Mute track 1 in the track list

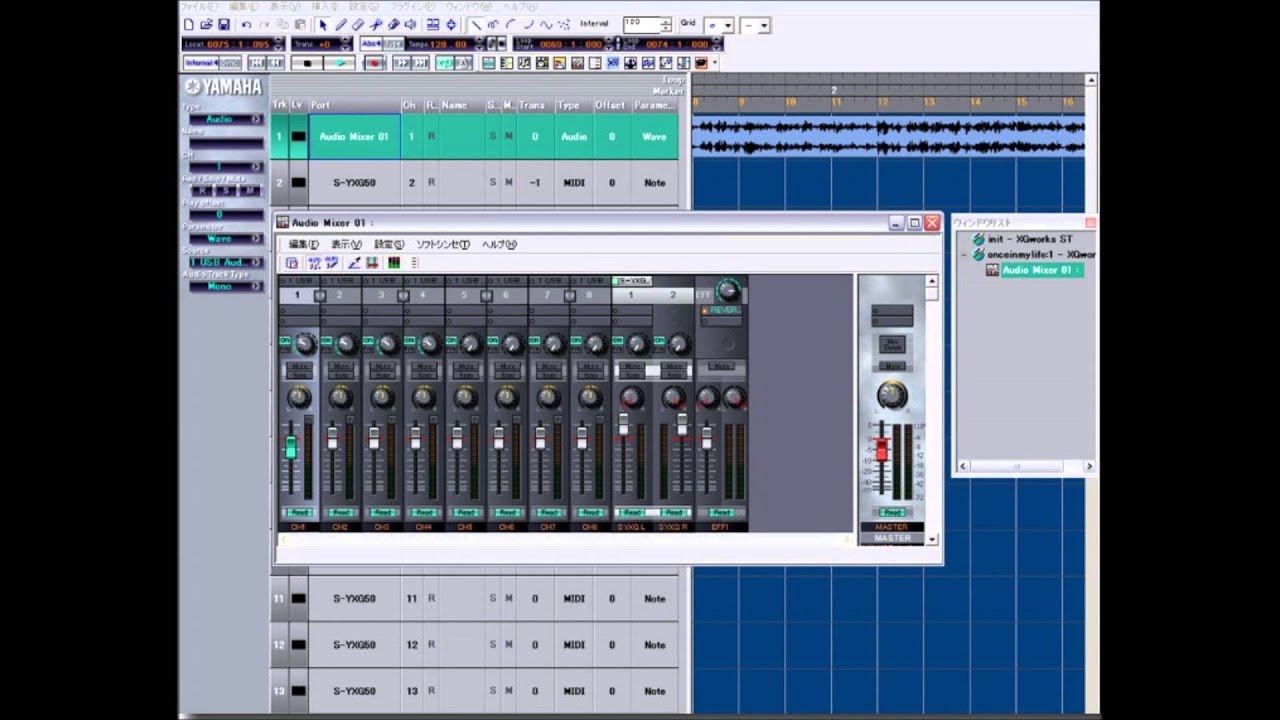[508, 137]
